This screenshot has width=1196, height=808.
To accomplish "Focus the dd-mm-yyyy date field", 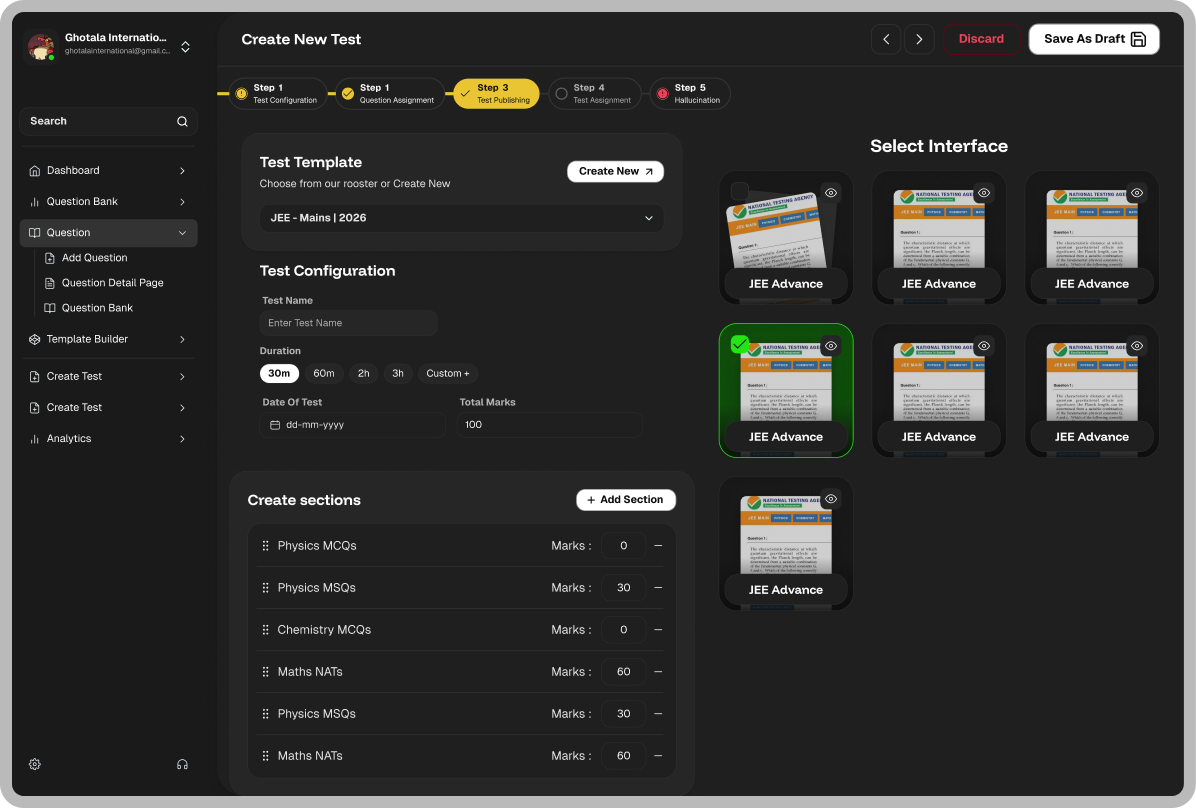I will pos(352,425).
